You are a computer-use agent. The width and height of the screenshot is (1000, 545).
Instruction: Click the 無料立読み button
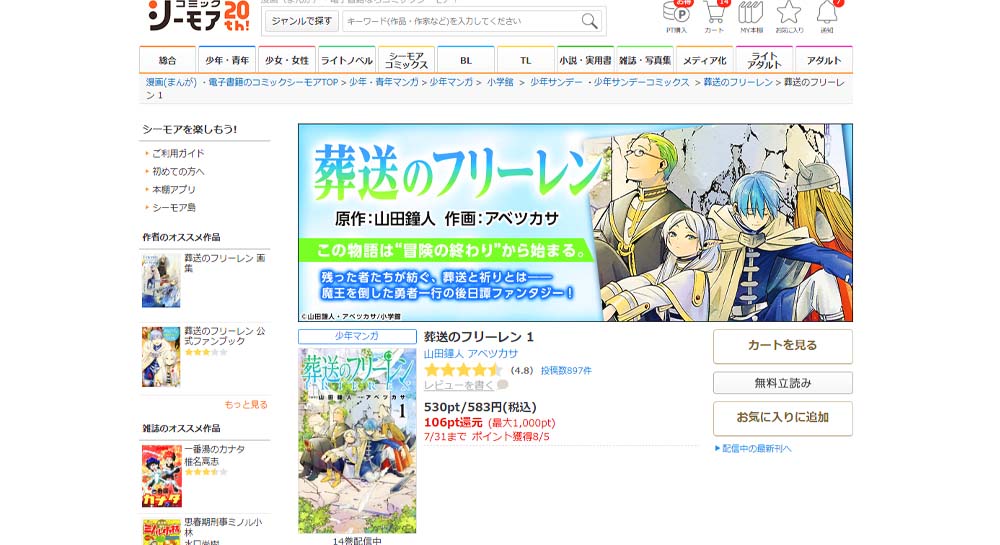point(783,383)
